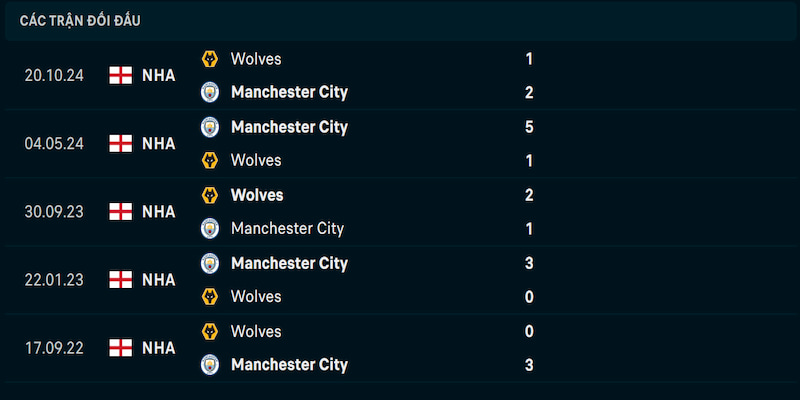The width and height of the screenshot is (800, 400).
Task: Click England flag next to 30.09.23
Action: point(120,212)
